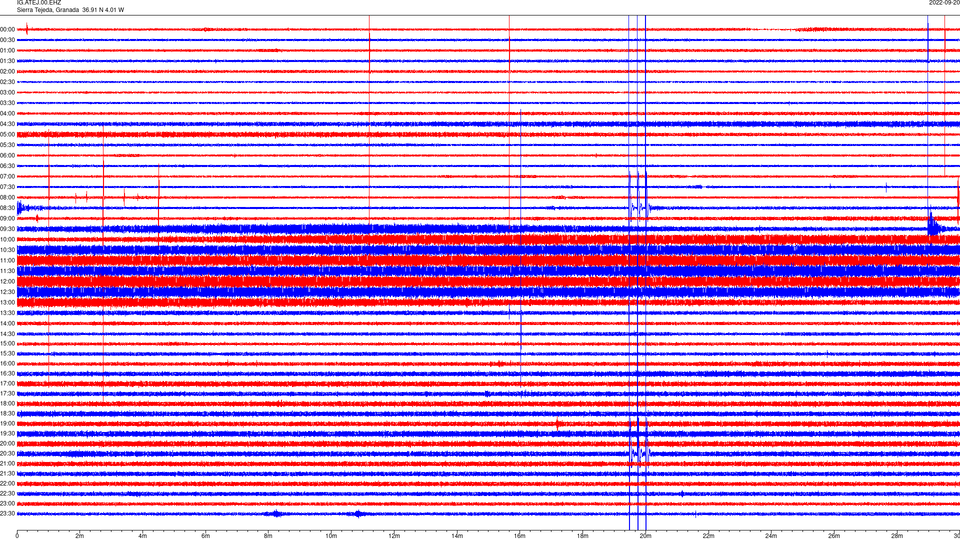The height and width of the screenshot is (540, 960).
Task: Select the 00:30 time label
Action: 7,40
